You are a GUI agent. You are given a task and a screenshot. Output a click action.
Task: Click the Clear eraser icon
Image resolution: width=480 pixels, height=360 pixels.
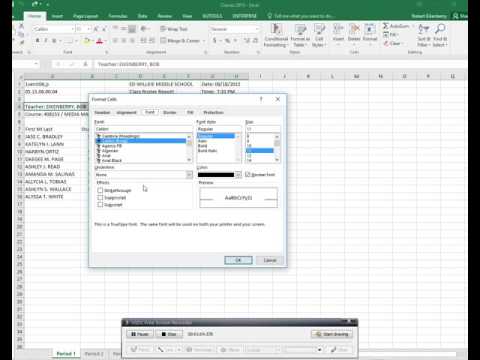[x=386, y=43]
